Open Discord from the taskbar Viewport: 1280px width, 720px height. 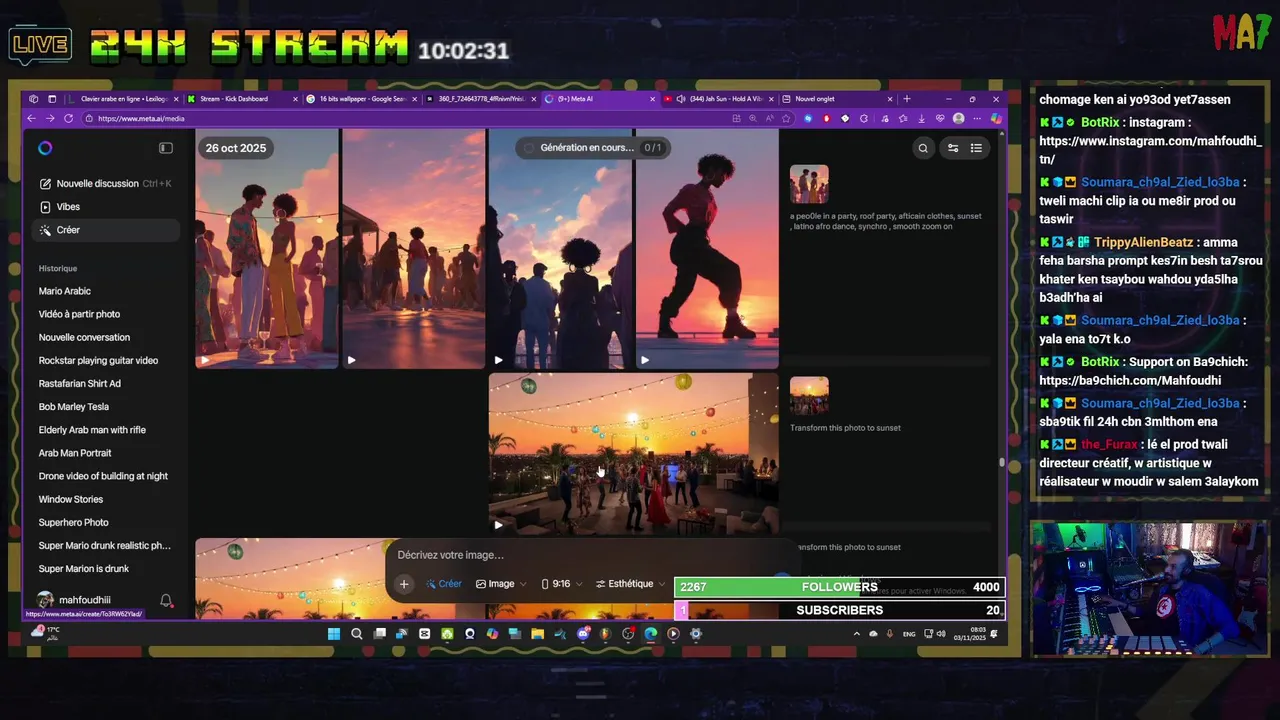(583, 634)
